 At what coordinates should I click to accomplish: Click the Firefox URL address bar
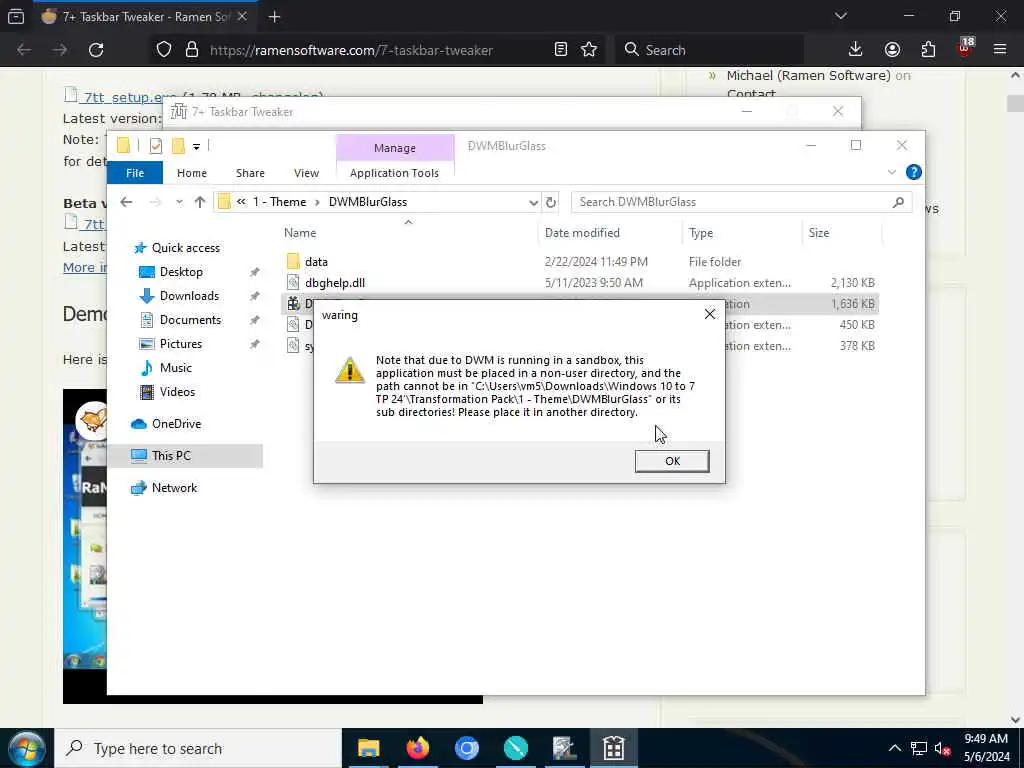(351, 50)
